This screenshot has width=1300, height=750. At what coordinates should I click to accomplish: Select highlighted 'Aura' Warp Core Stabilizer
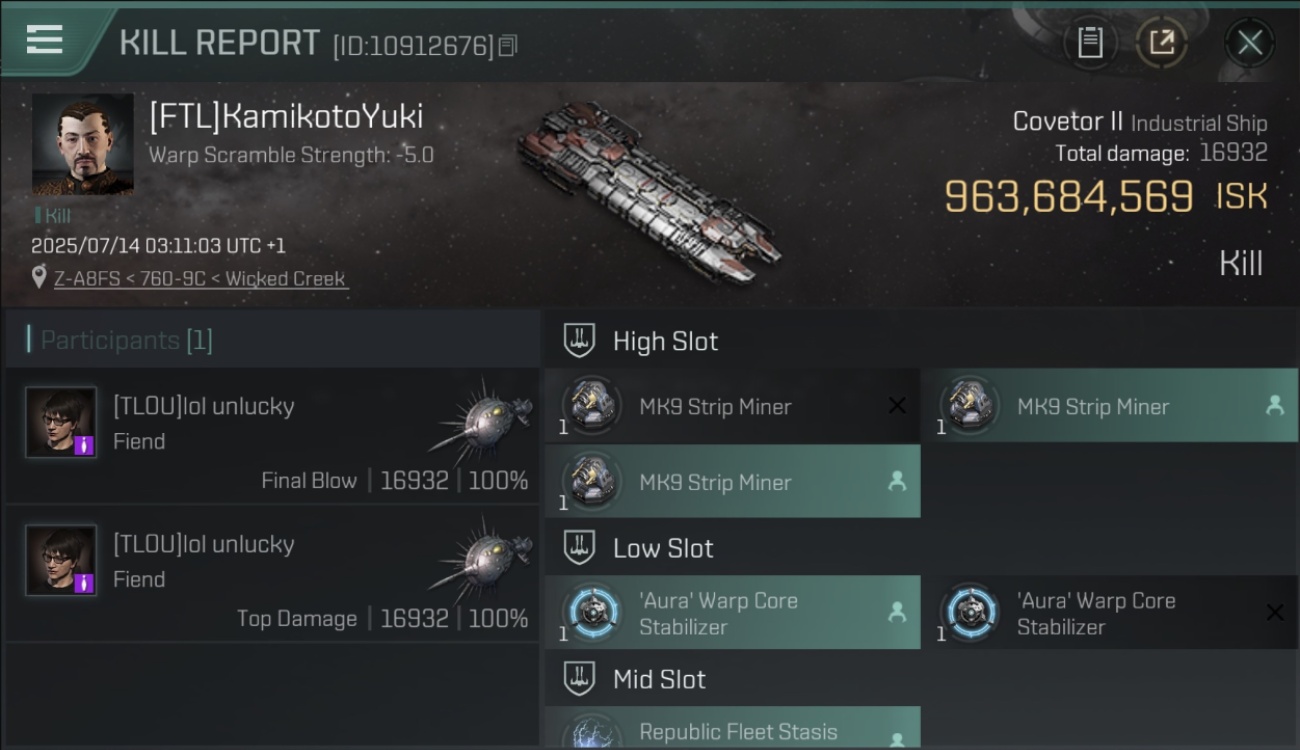pyautogui.click(x=732, y=613)
